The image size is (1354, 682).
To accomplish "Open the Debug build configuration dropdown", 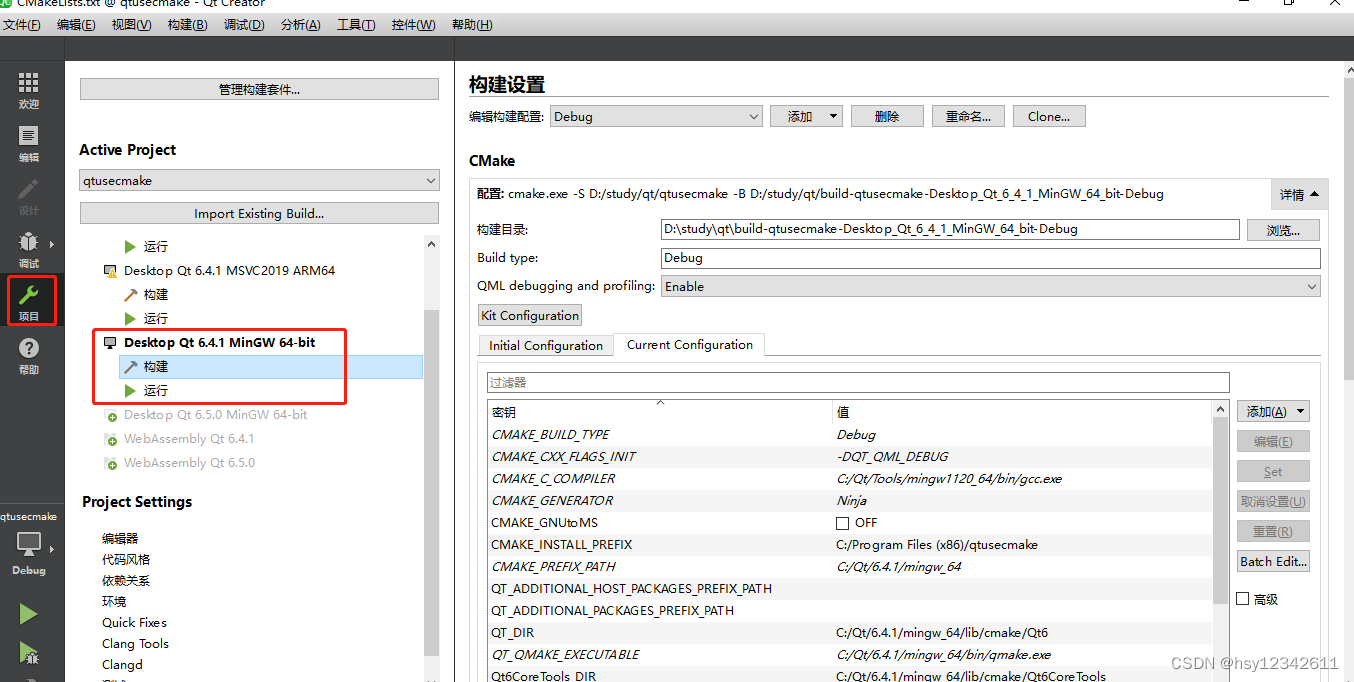I will point(655,115).
